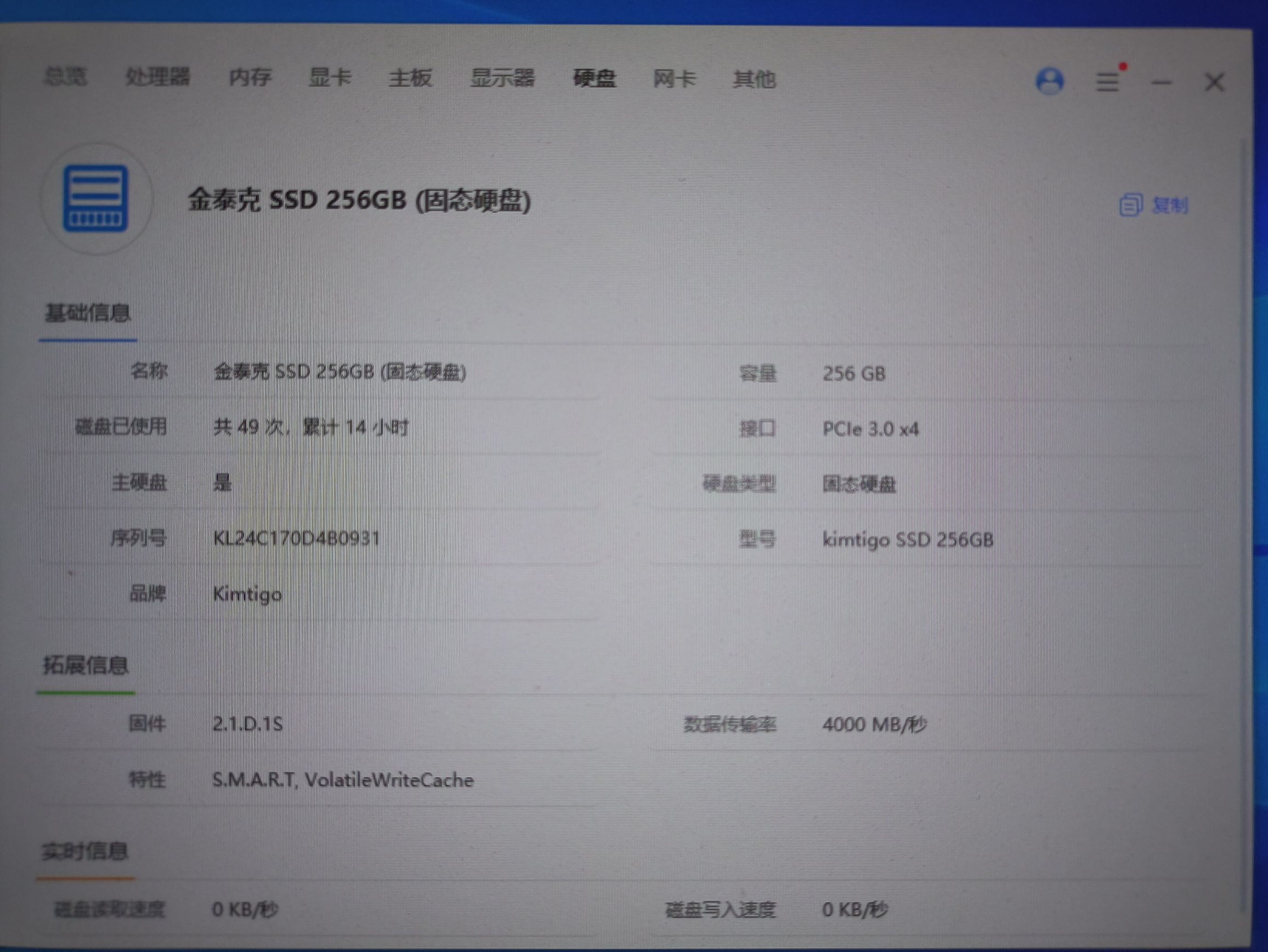This screenshot has height=952, width=1268.
Task: Click the 特性 label
Action: 148,780
